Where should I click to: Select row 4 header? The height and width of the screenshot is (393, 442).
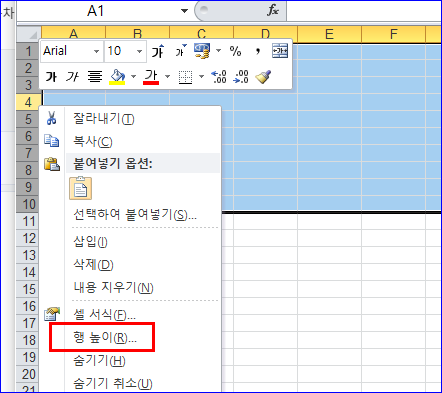point(28,102)
